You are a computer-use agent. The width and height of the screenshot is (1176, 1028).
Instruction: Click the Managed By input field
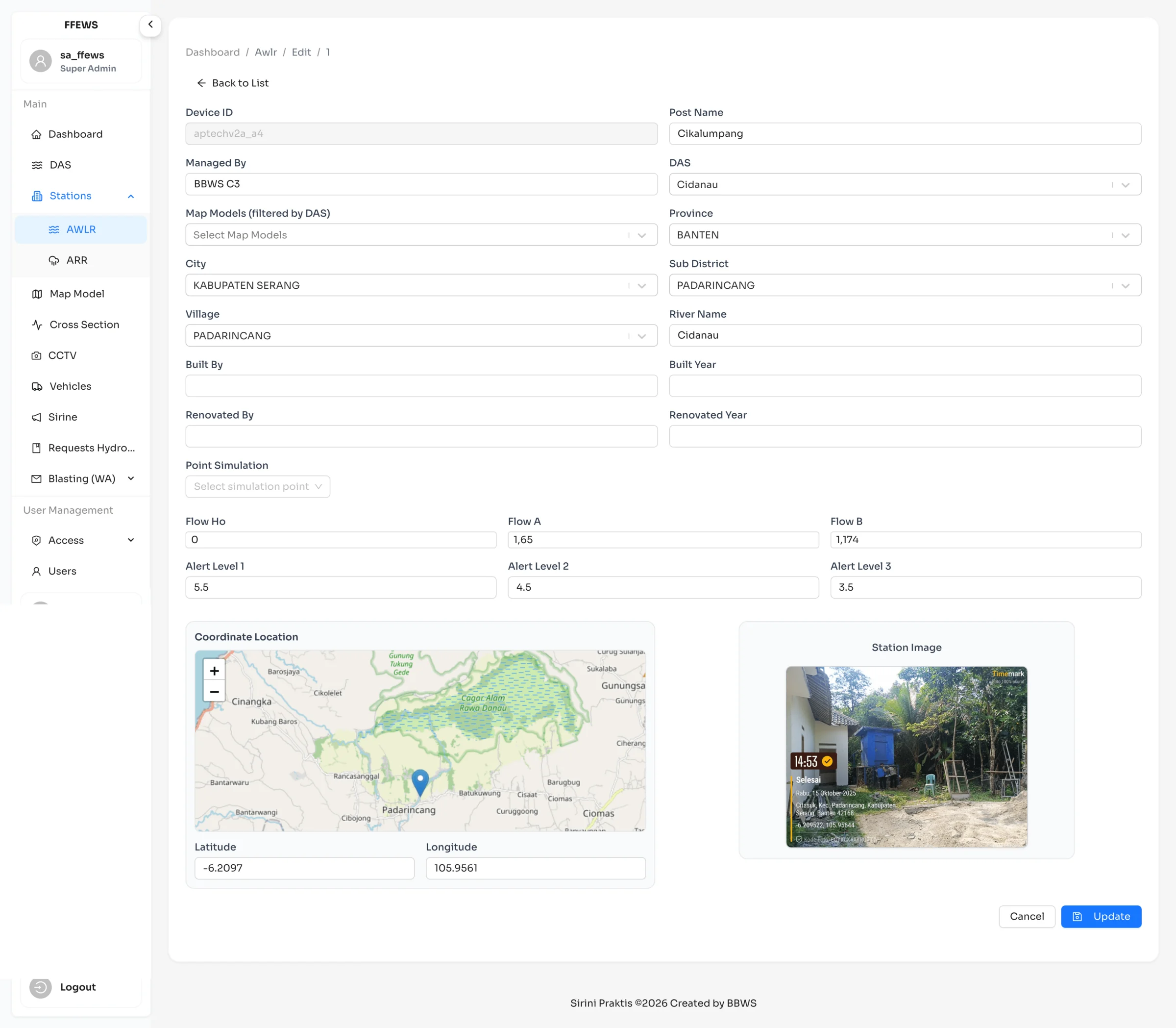[x=421, y=184]
